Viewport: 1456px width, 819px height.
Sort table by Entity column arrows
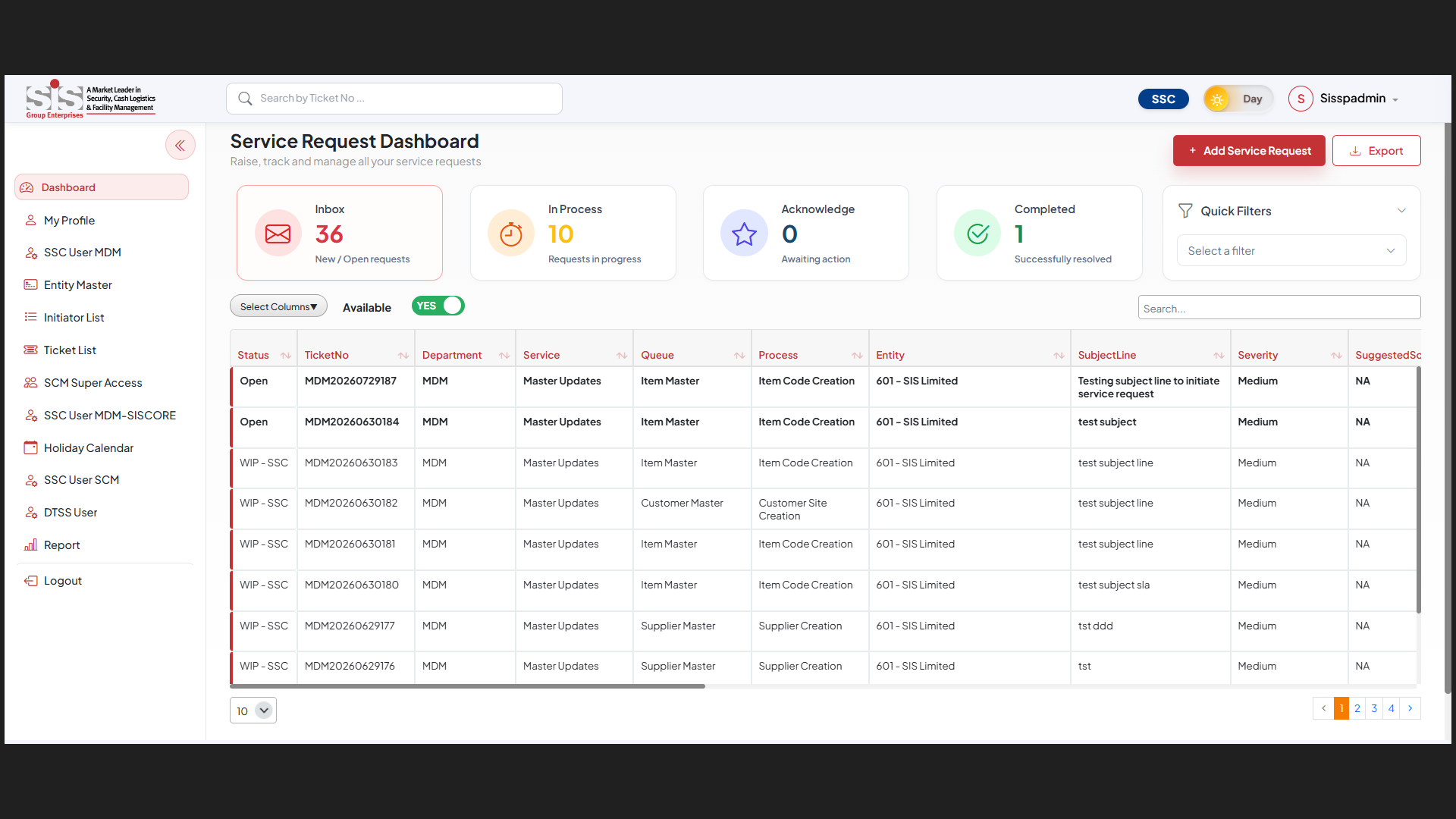tap(1059, 356)
